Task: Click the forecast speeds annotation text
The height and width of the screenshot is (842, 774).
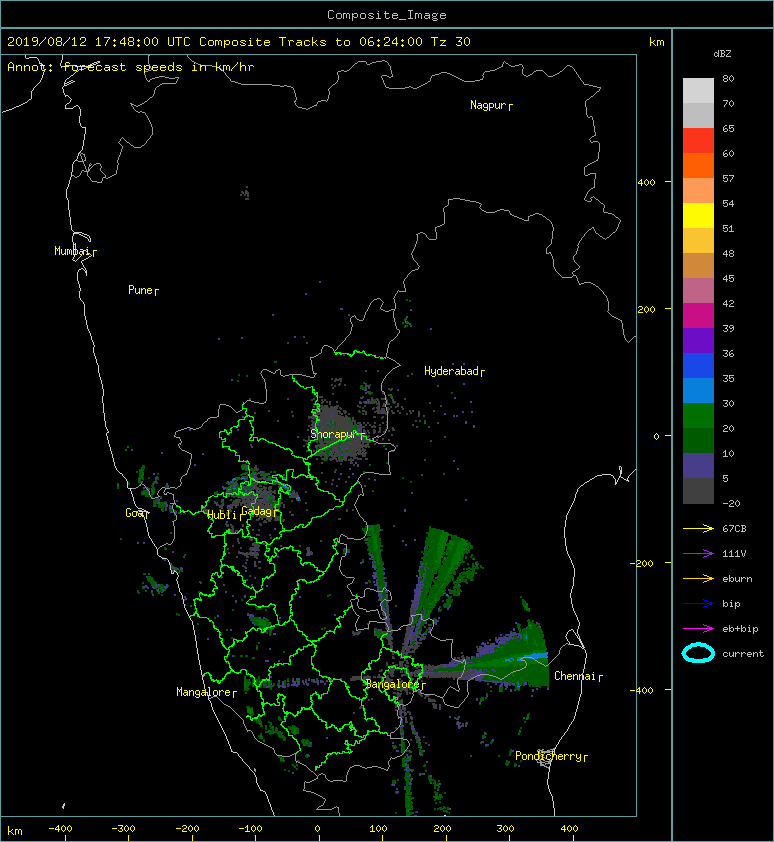Action: [x=131, y=67]
